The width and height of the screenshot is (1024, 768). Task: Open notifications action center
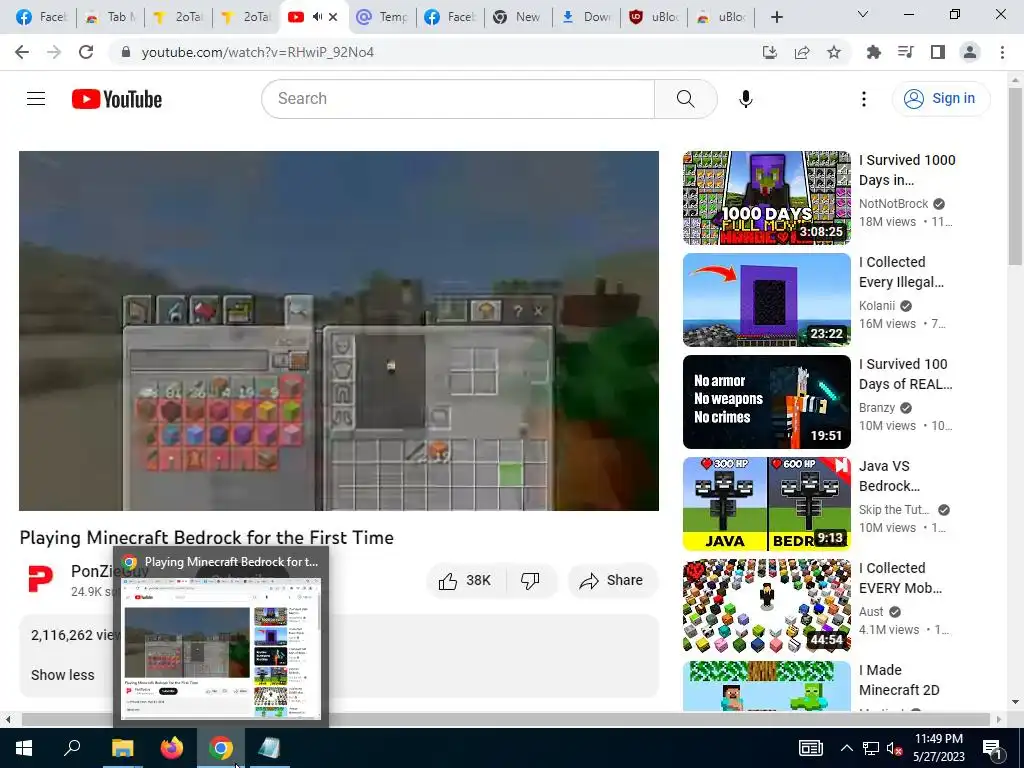point(992,748)
